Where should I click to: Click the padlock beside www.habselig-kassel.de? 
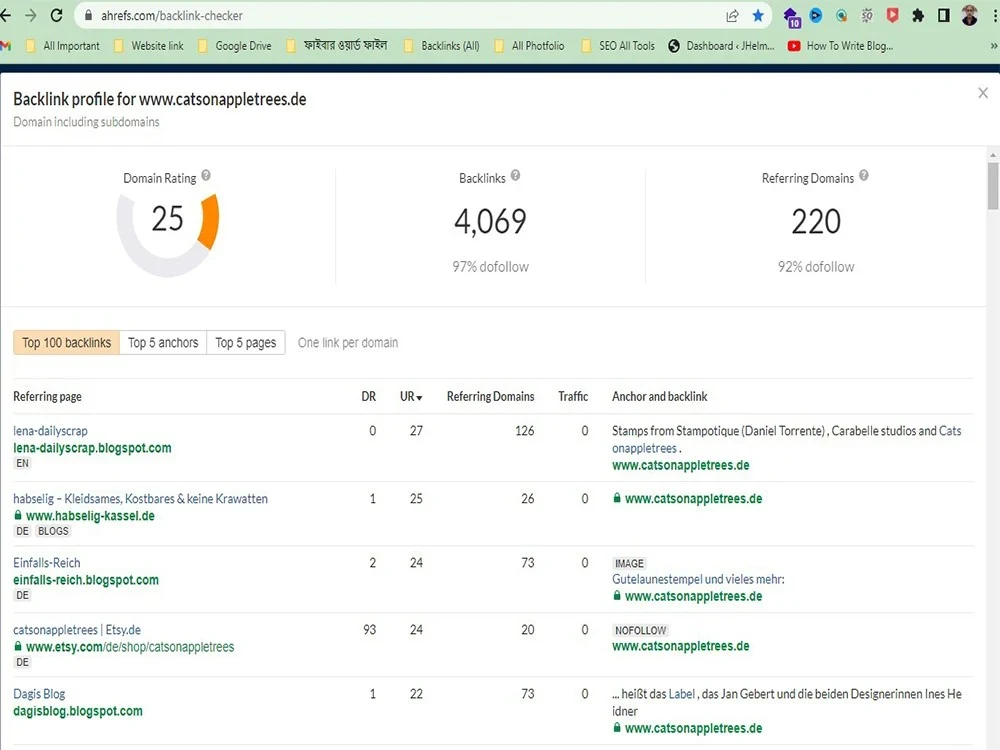[x=18, y=515]
